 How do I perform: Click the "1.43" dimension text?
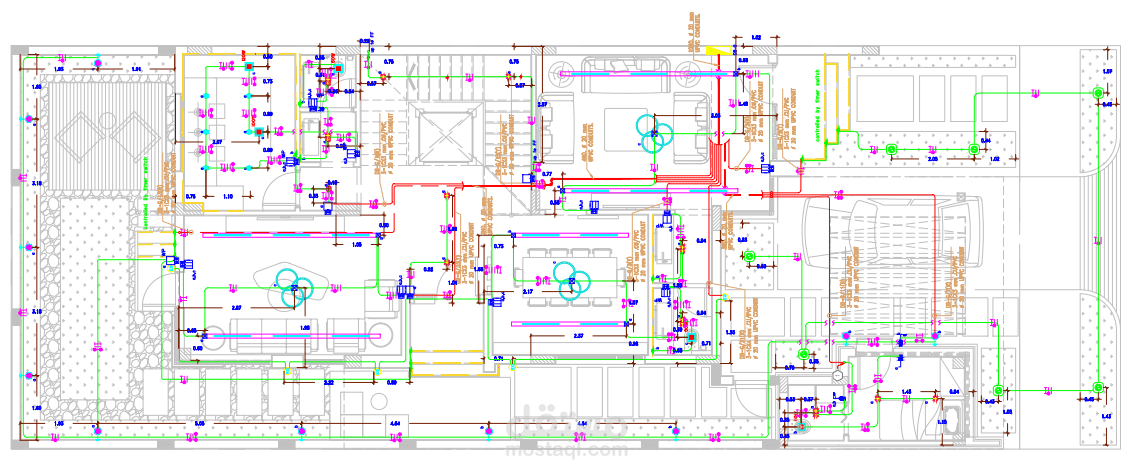[x=1107, y=418]
